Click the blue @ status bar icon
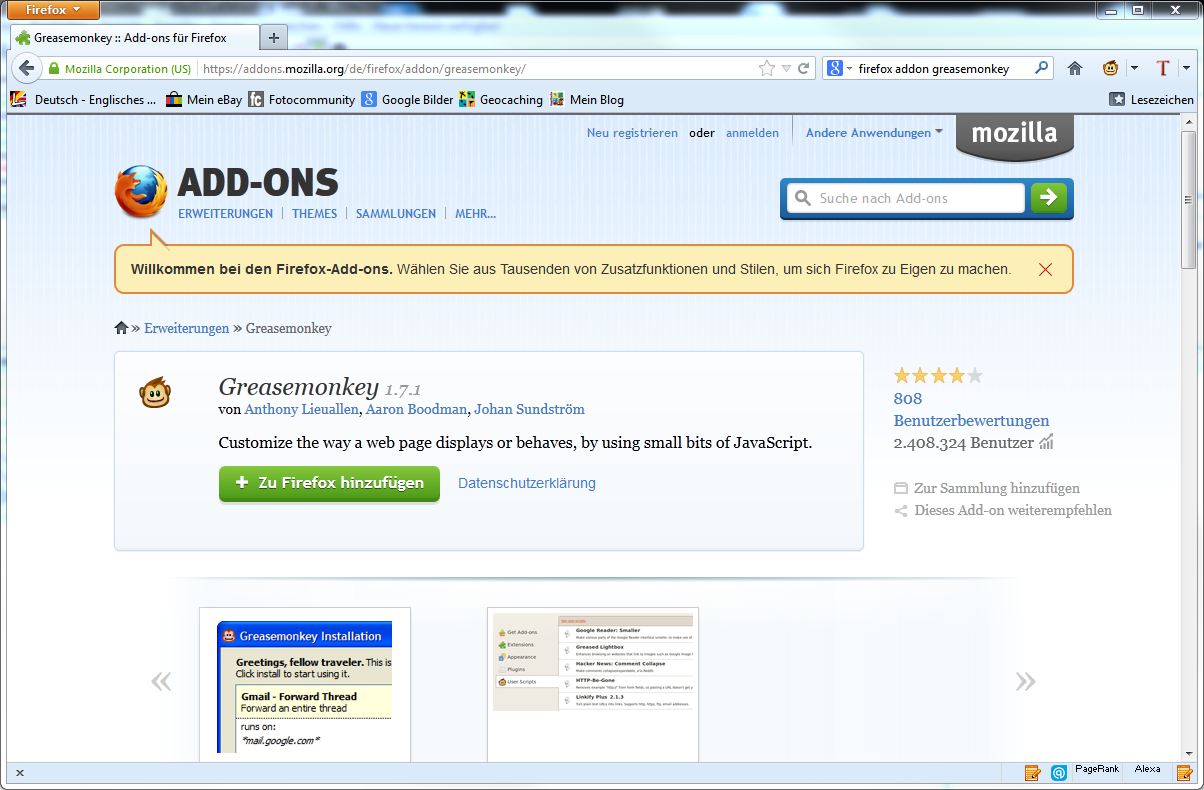The width and height of the screenshot is (1204, 790). pos(1059,772)
